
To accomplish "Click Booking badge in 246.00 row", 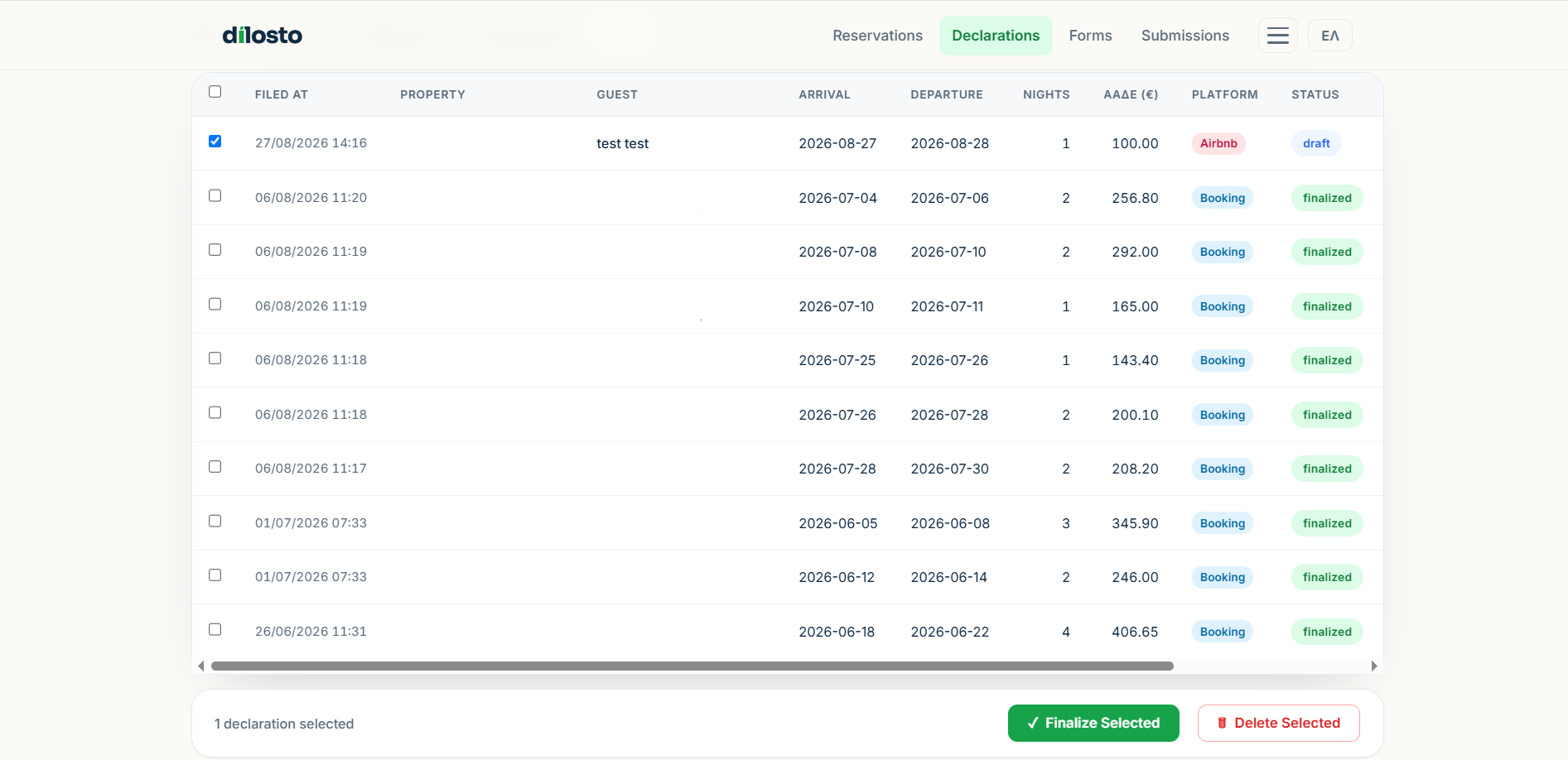I will [x=1223, y=577].
